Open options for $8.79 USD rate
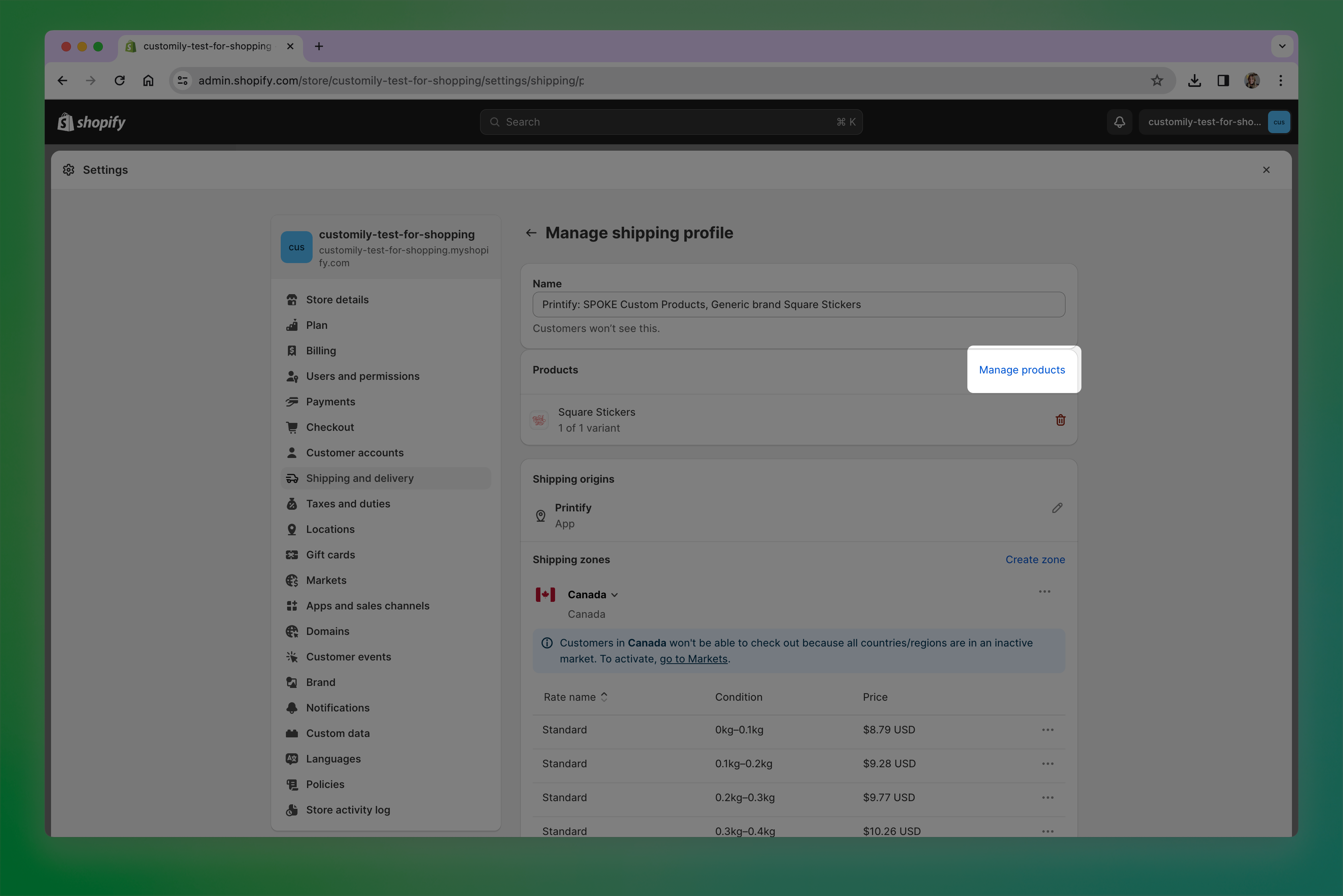Image resolution: width=1343 pixels, height=896 pixels. [1048, 730]
